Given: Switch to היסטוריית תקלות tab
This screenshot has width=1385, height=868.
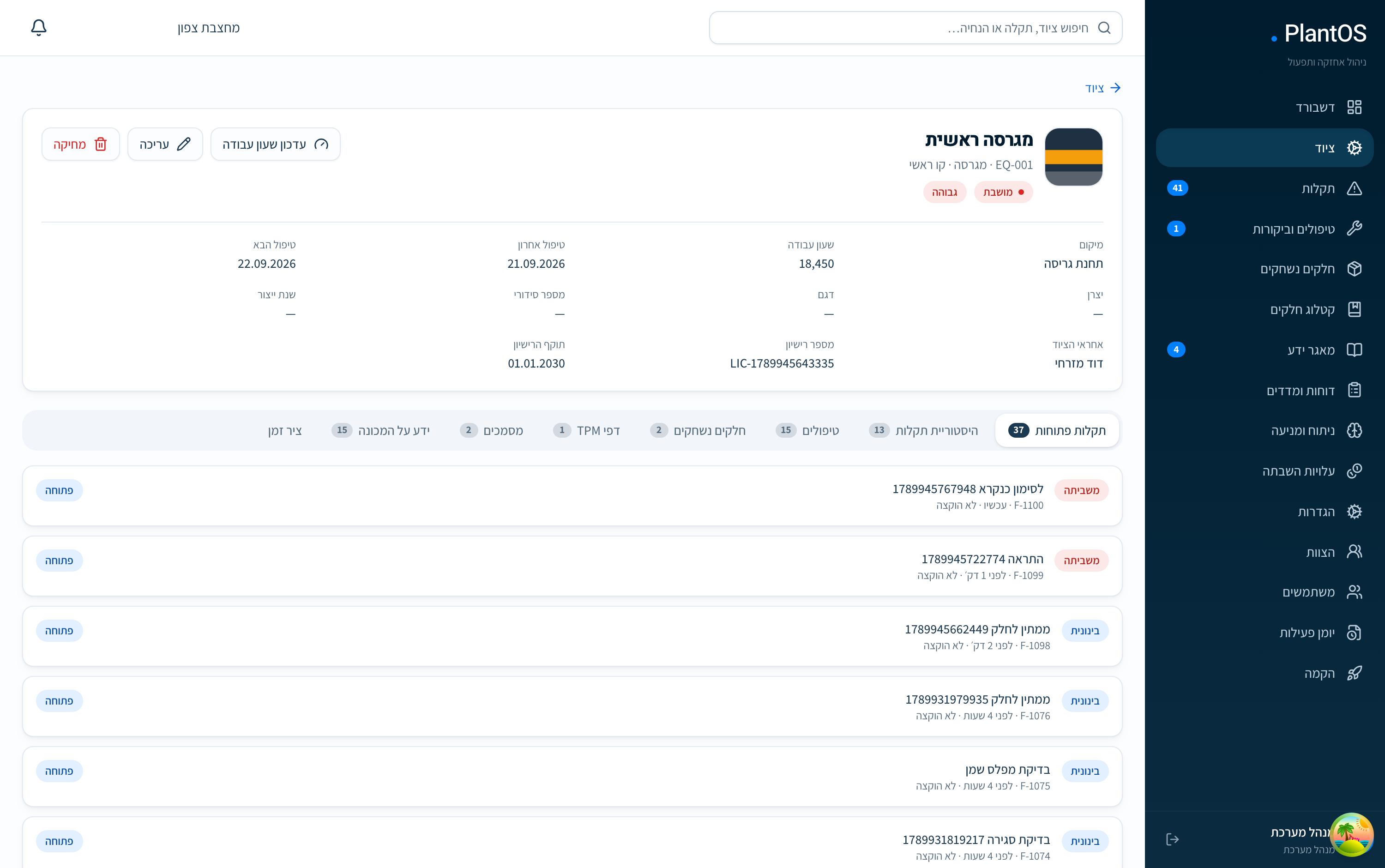Looking at the screenshot, I should 923,431.
